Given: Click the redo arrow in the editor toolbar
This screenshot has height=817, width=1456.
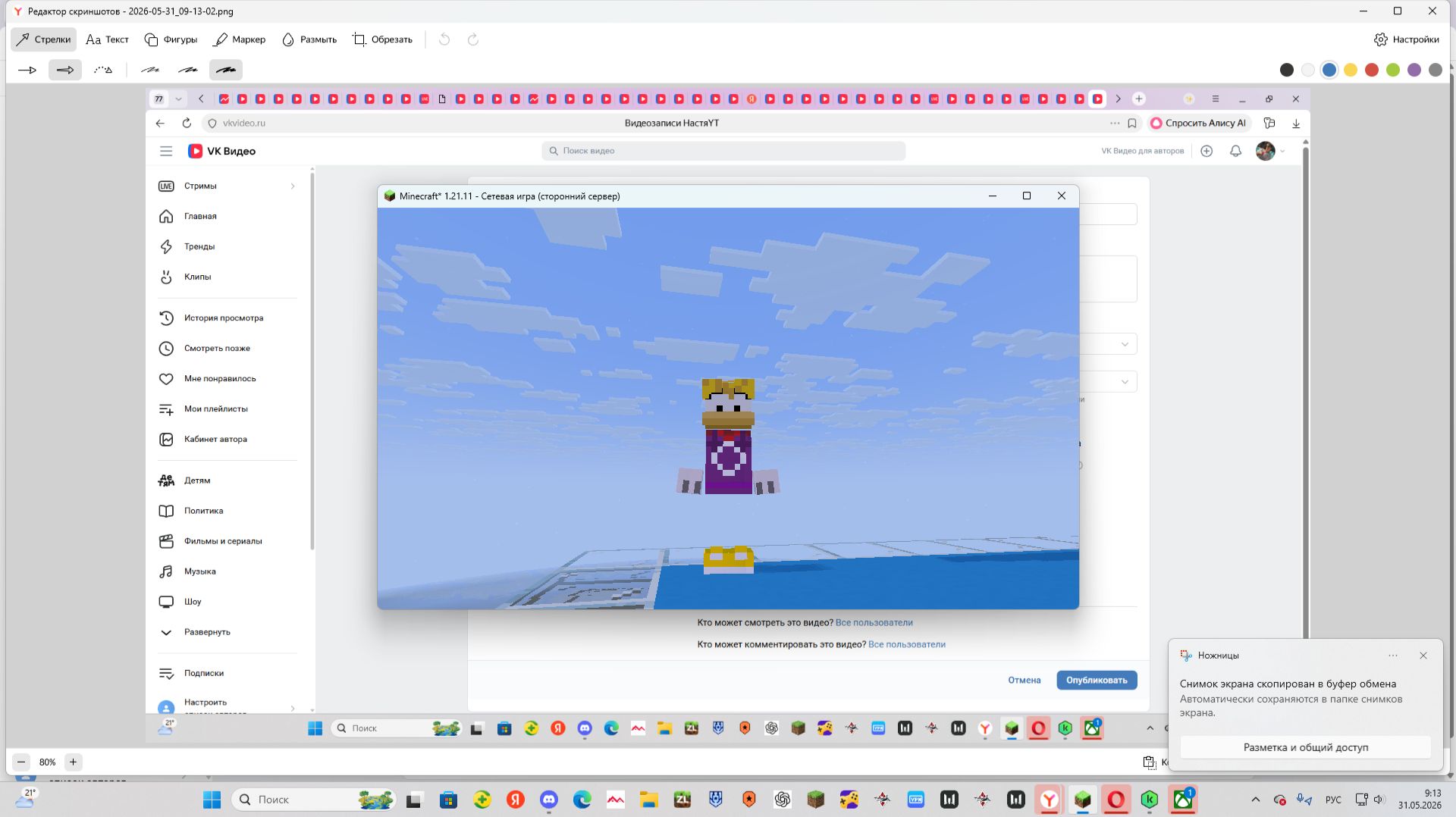Looking at the screenshot, I should pos(473,39).
